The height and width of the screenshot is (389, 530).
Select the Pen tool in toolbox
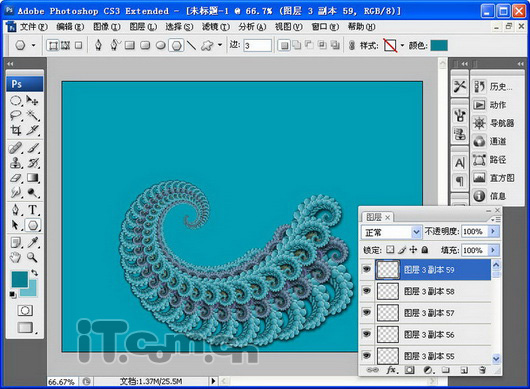tap(15, 210)
